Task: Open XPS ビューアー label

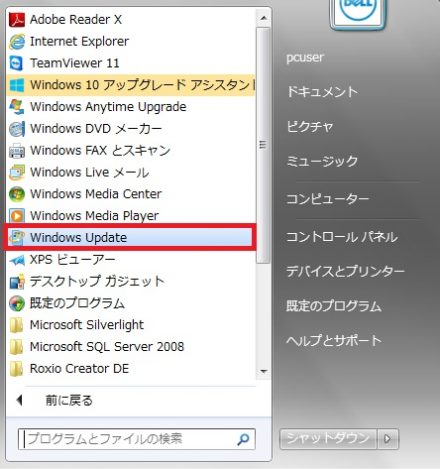Action: pos(73,260)
